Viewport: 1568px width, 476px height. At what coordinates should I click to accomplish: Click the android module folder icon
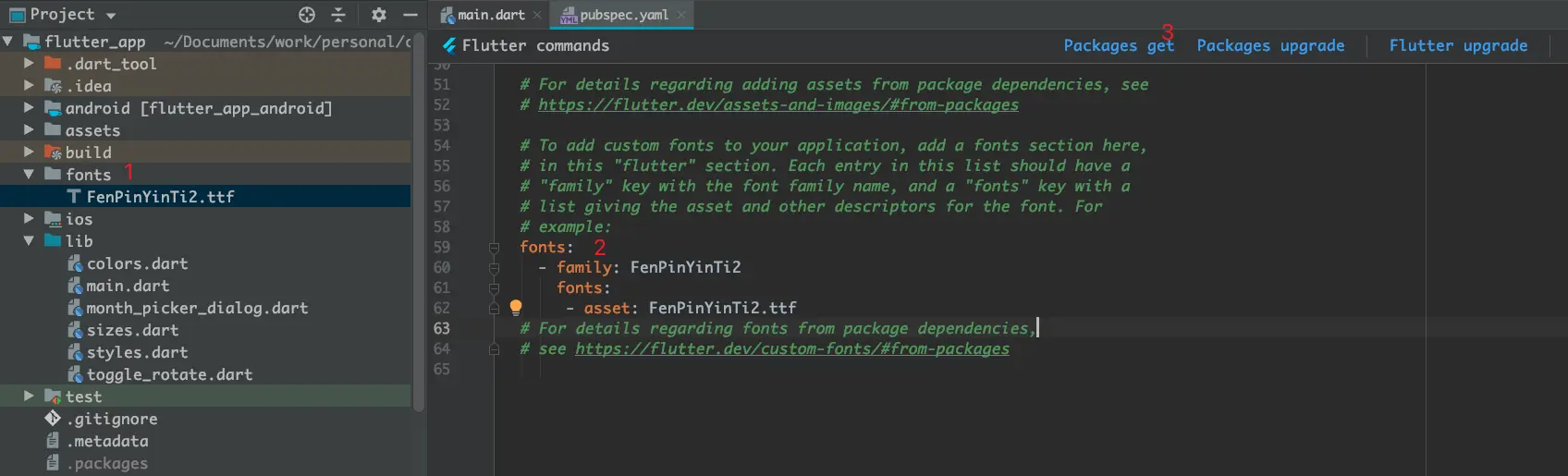coord(53,108)
